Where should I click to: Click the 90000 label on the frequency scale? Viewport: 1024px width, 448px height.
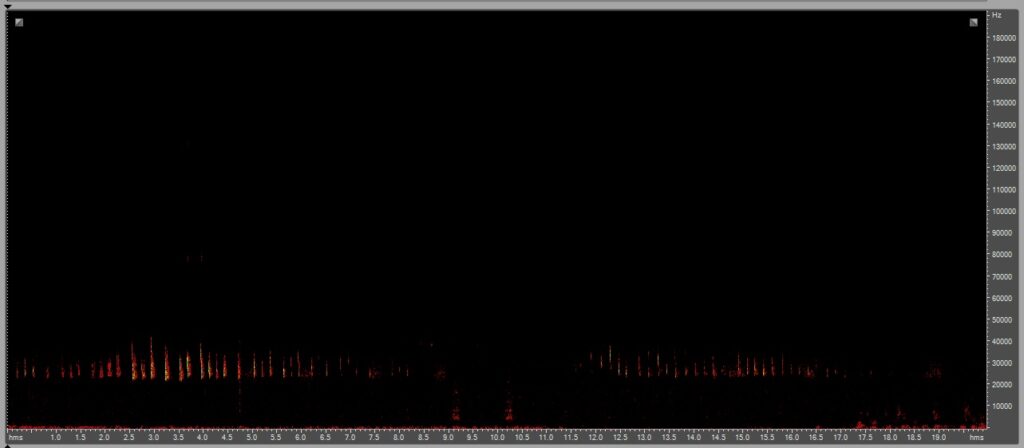coord(1004,233)
